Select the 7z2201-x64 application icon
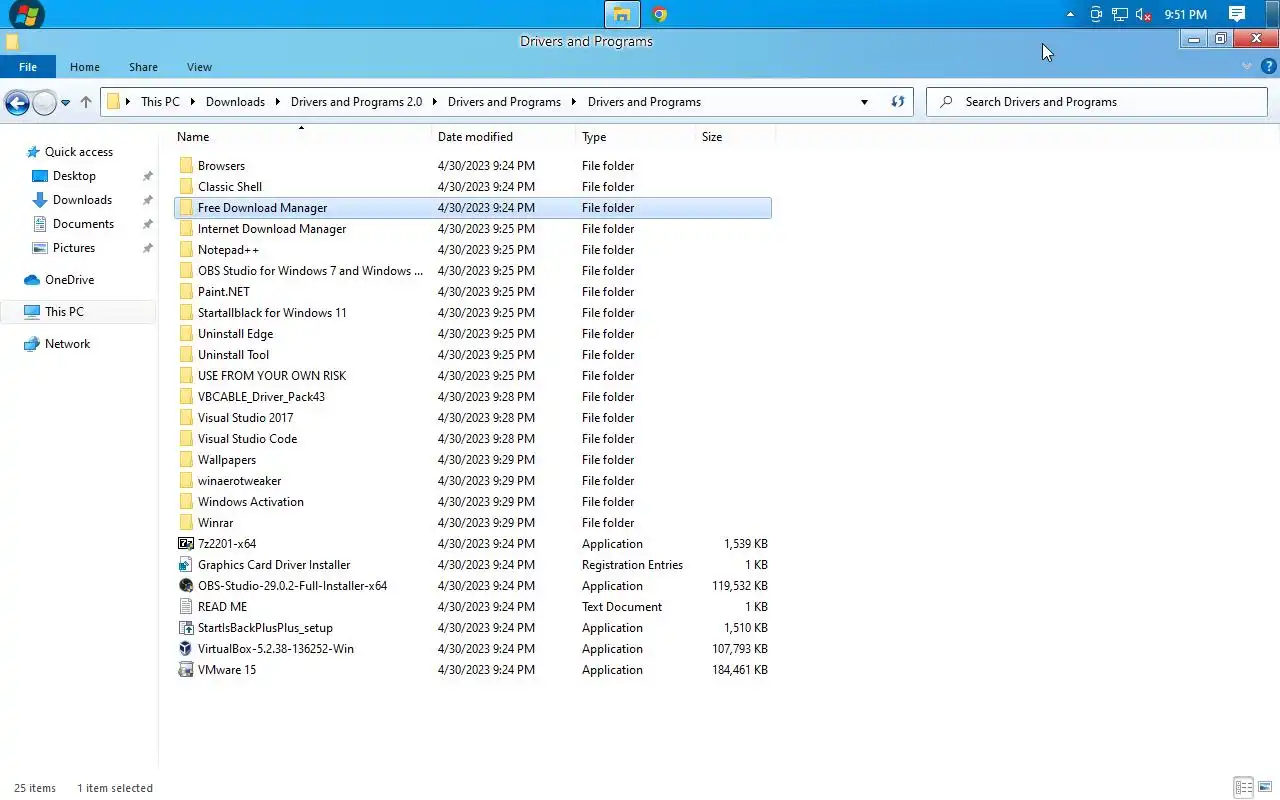Screen dimensions: 1280x800 click(186, 544)
